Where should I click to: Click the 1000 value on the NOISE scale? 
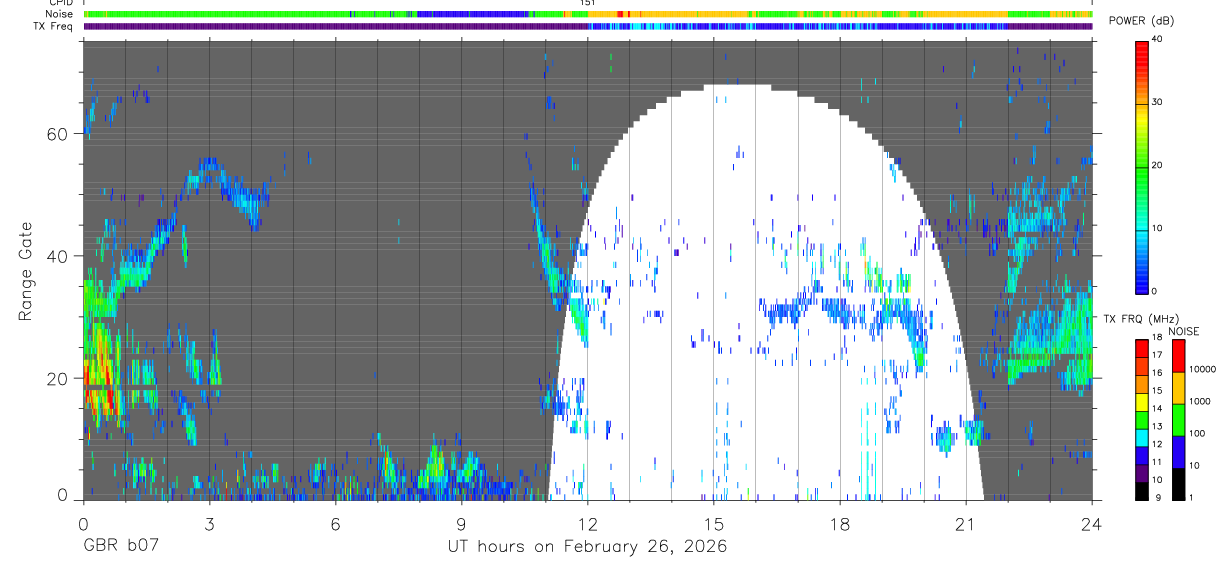tap(1201, 402)
